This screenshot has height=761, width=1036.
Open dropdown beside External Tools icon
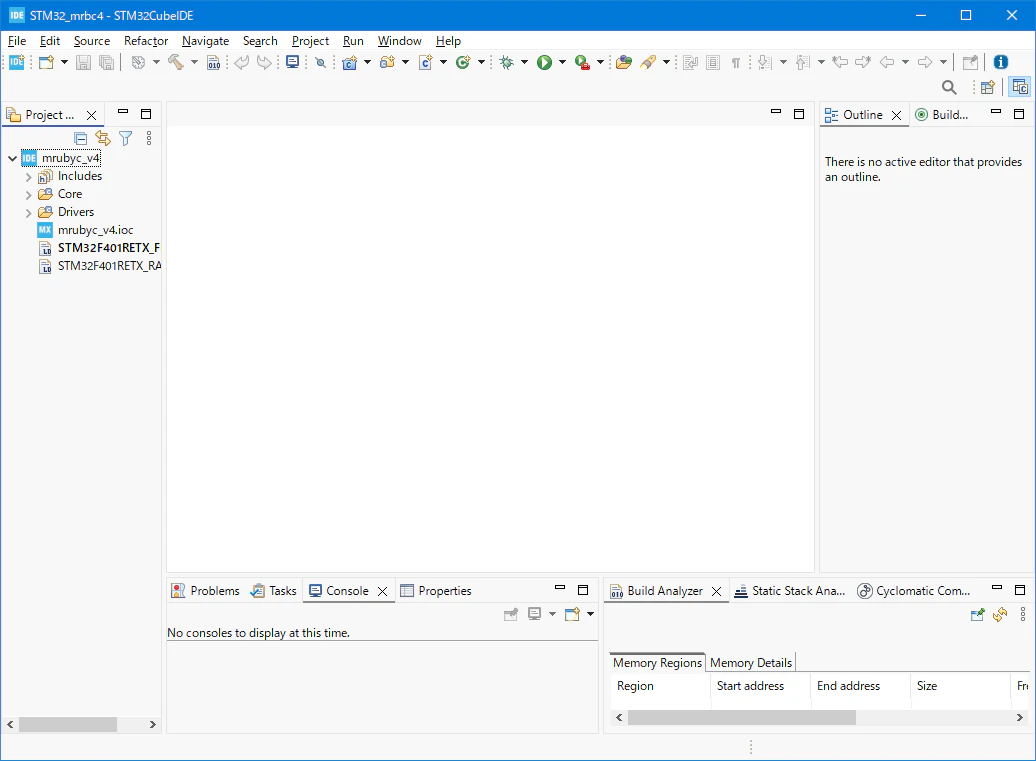pyautogui.click(x=600, y=62)
